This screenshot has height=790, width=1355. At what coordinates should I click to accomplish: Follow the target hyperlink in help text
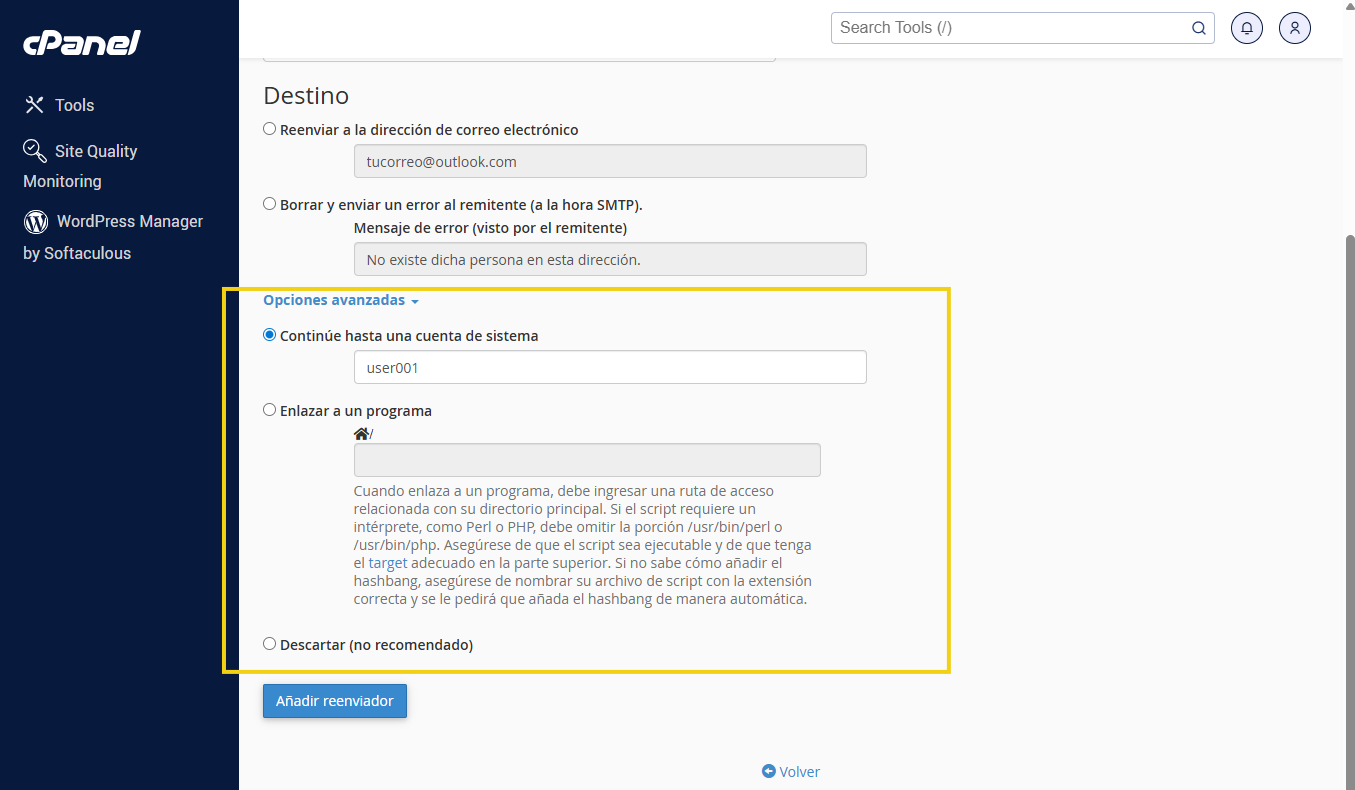387,563
